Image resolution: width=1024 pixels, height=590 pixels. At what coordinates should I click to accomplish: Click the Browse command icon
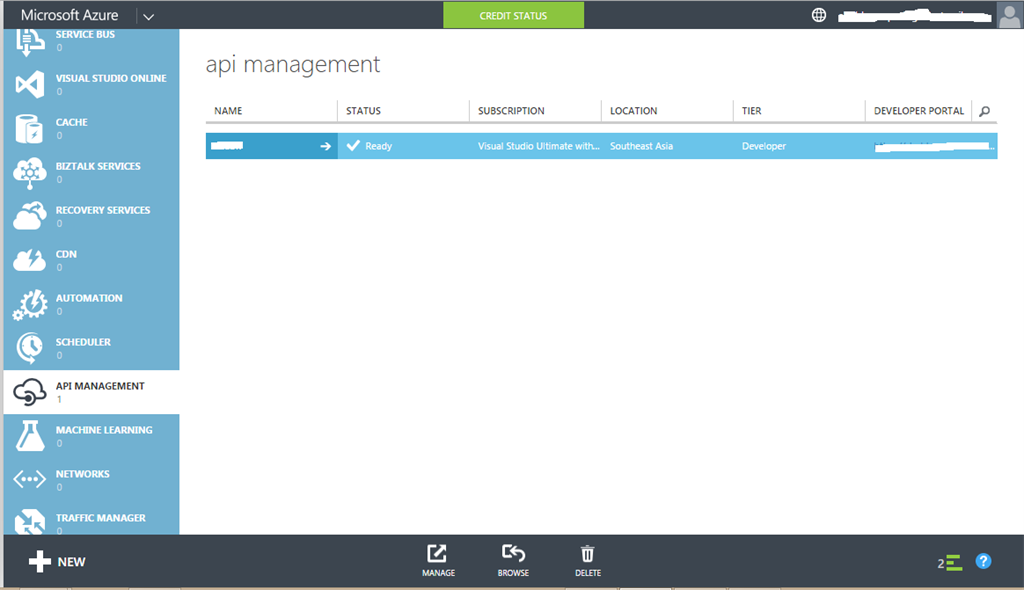pyautogui.click(x=513, y=553)
